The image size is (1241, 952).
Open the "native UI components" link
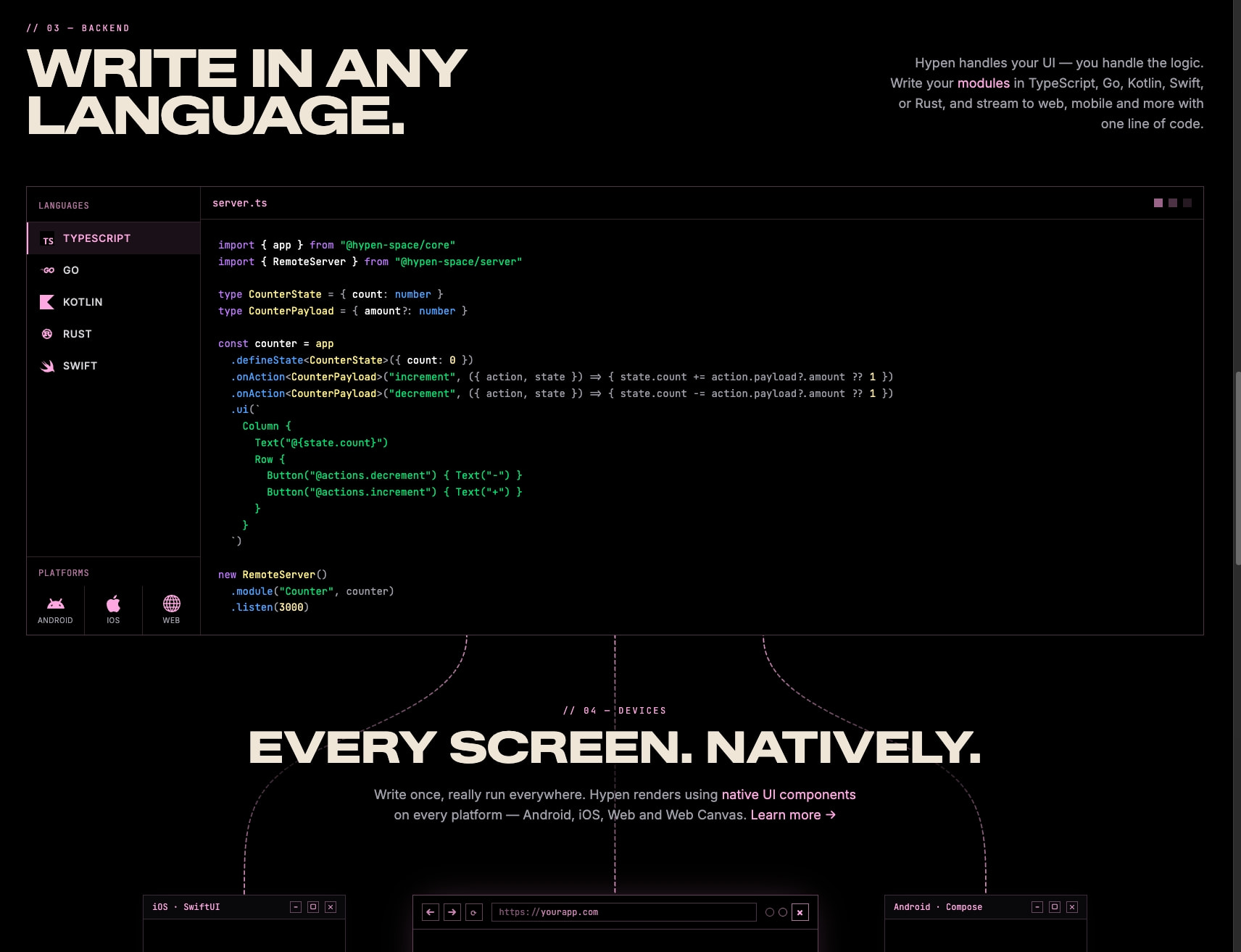(x=789, y=795)
